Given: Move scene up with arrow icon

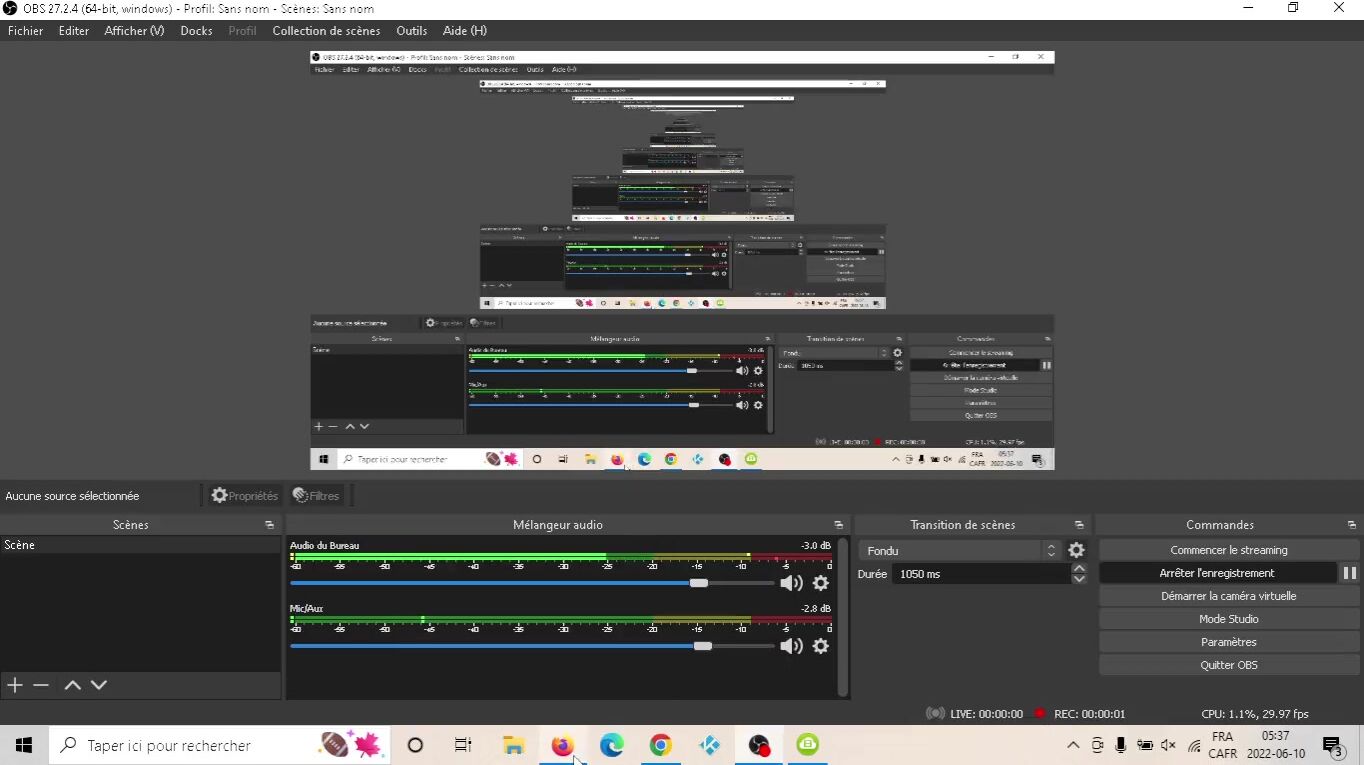Looking at the screenshot, I should click(x=72, y=685).
